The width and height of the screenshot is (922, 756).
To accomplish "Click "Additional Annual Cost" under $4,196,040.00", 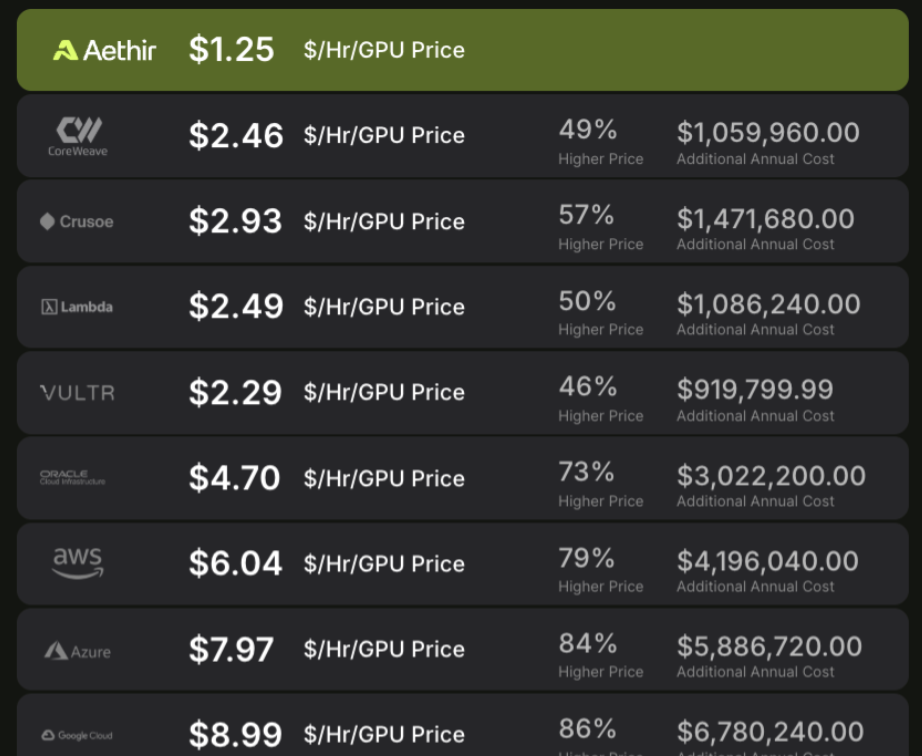I will (x=755, y=586).
